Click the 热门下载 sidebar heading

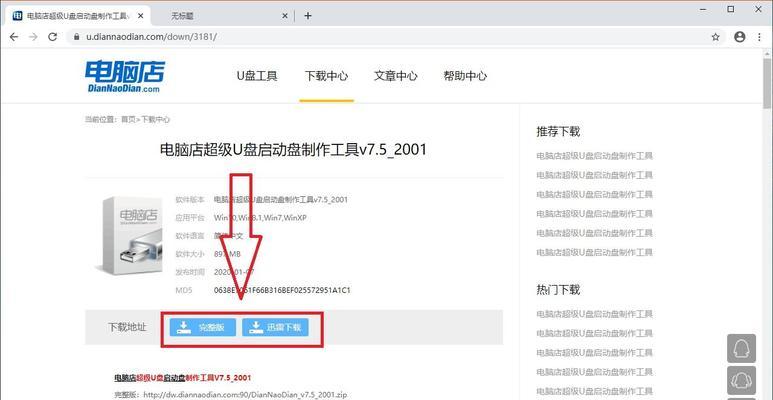pos(558,290)
